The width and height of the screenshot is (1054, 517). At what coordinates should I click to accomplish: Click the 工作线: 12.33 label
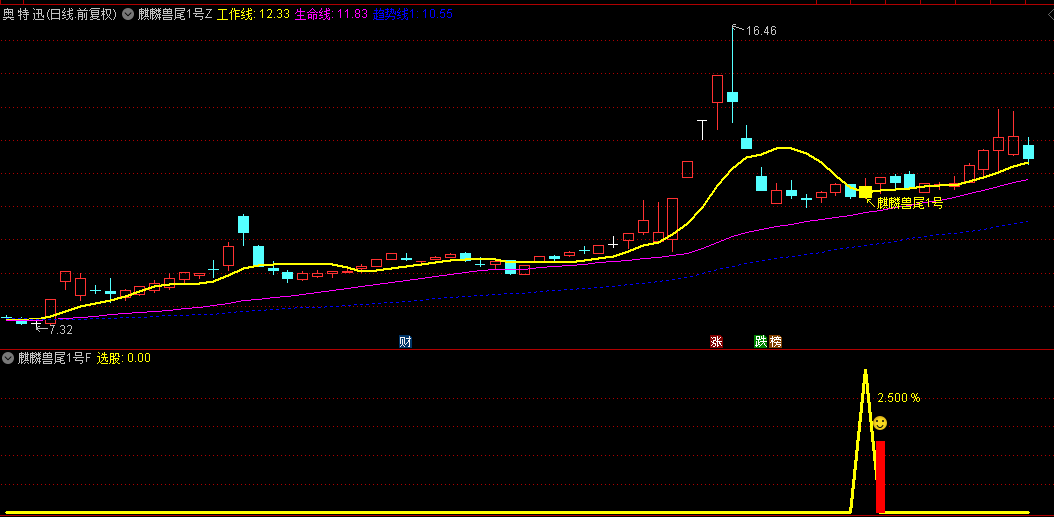click(x=253, y=14)
